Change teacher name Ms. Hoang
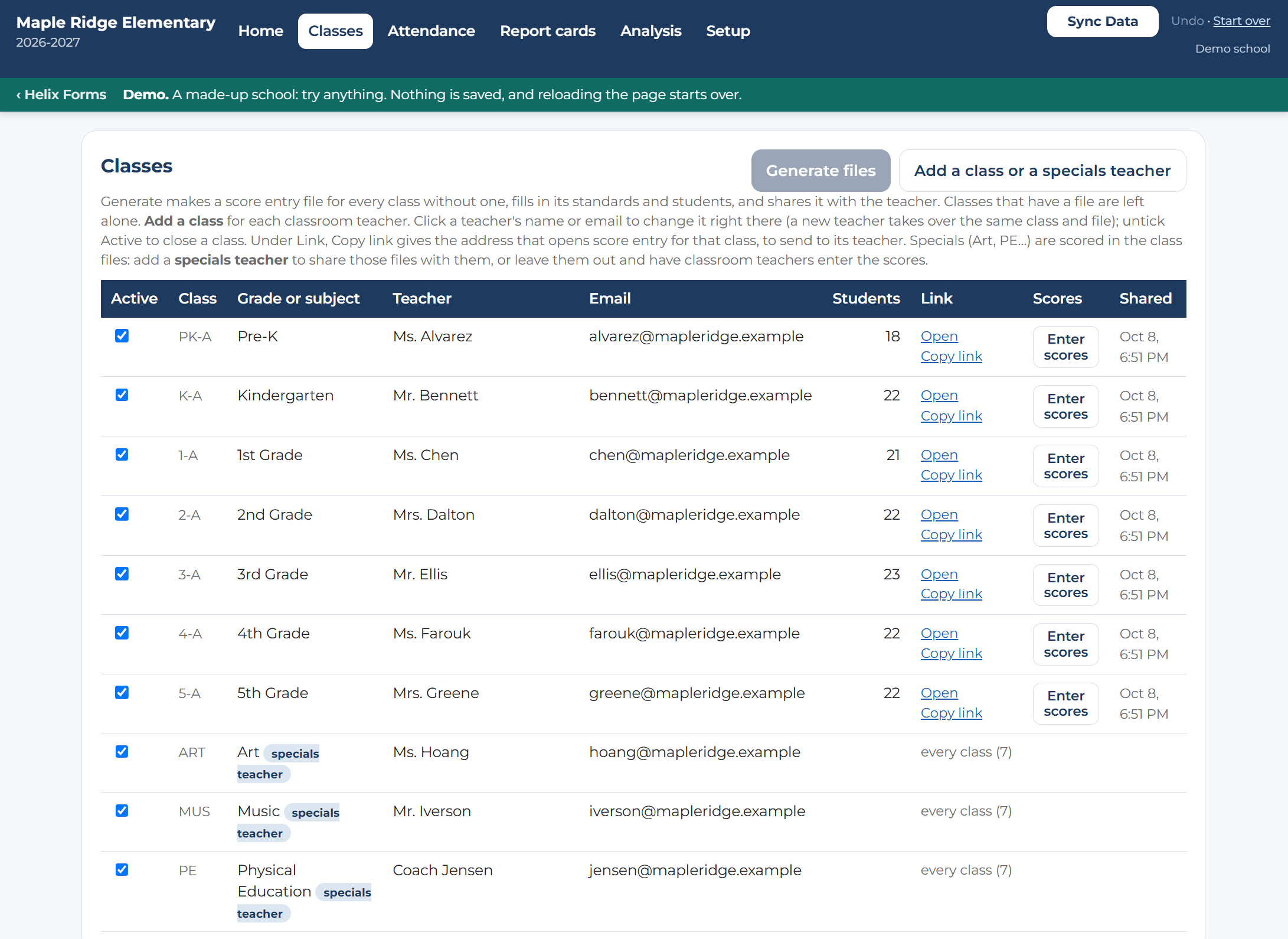Screen dimensions: 1288x939 (x=431, y=752)
